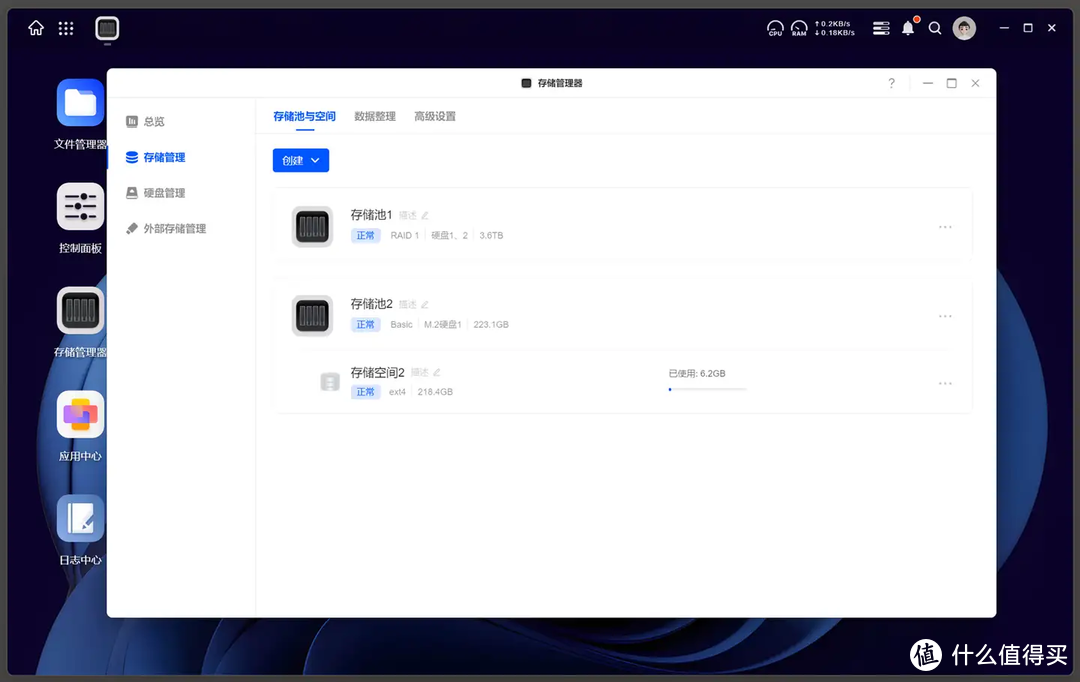Open 应用中心 app center on the desktop
The width and height of the screenshot is (1080, 682).
click(x=79, y=414)
